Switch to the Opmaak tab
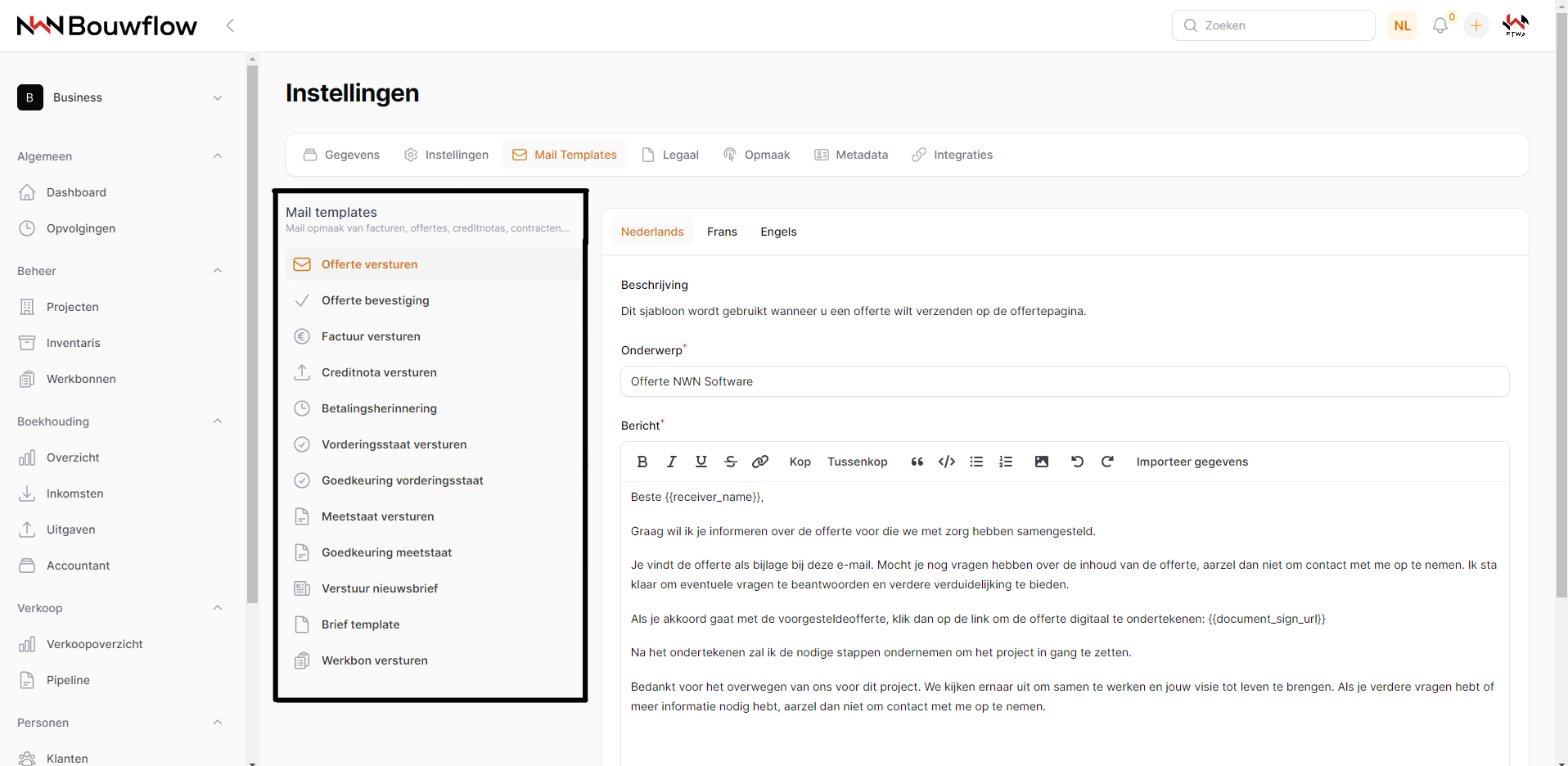The image size is (1568, 766). [x=757, y=155]
